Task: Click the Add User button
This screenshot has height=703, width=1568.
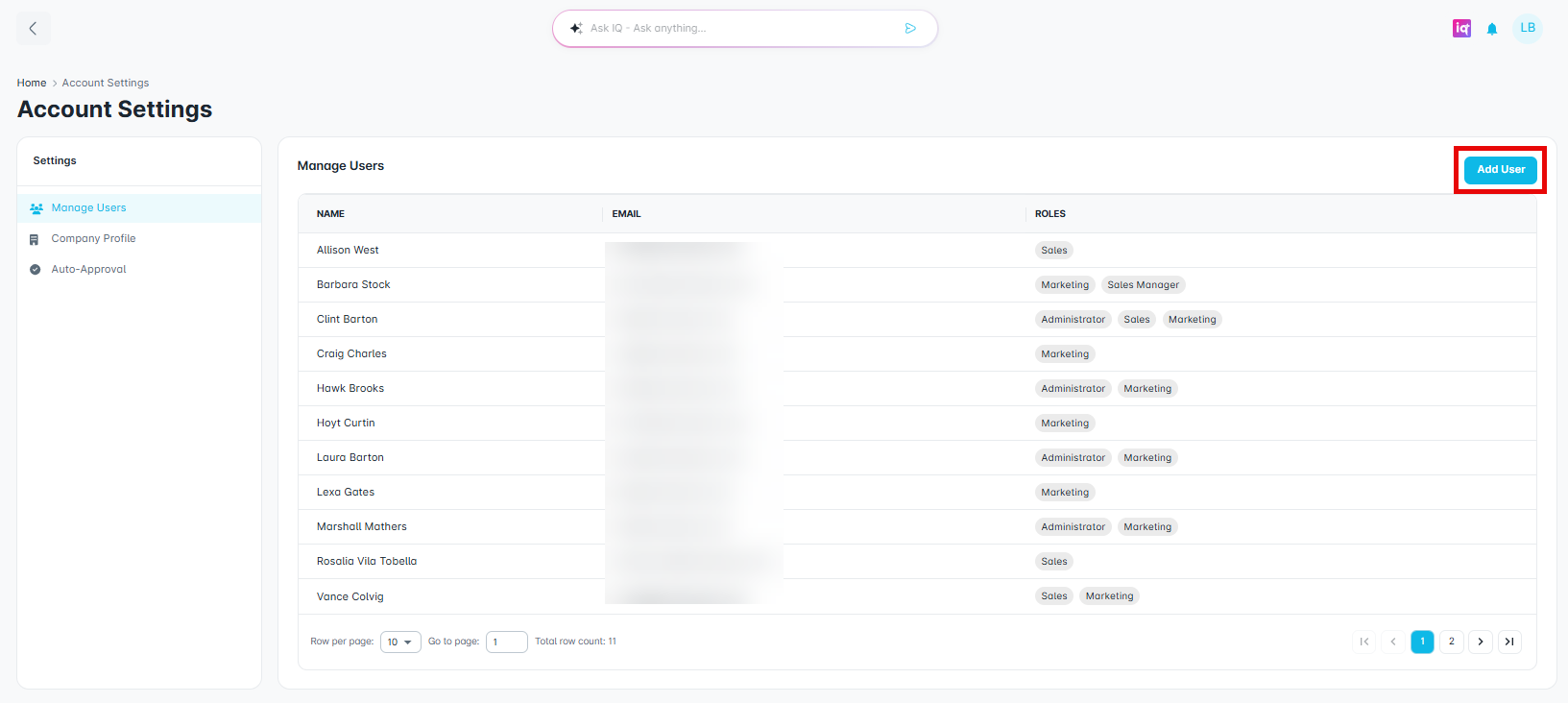Action: click(x=1500, y=170)
